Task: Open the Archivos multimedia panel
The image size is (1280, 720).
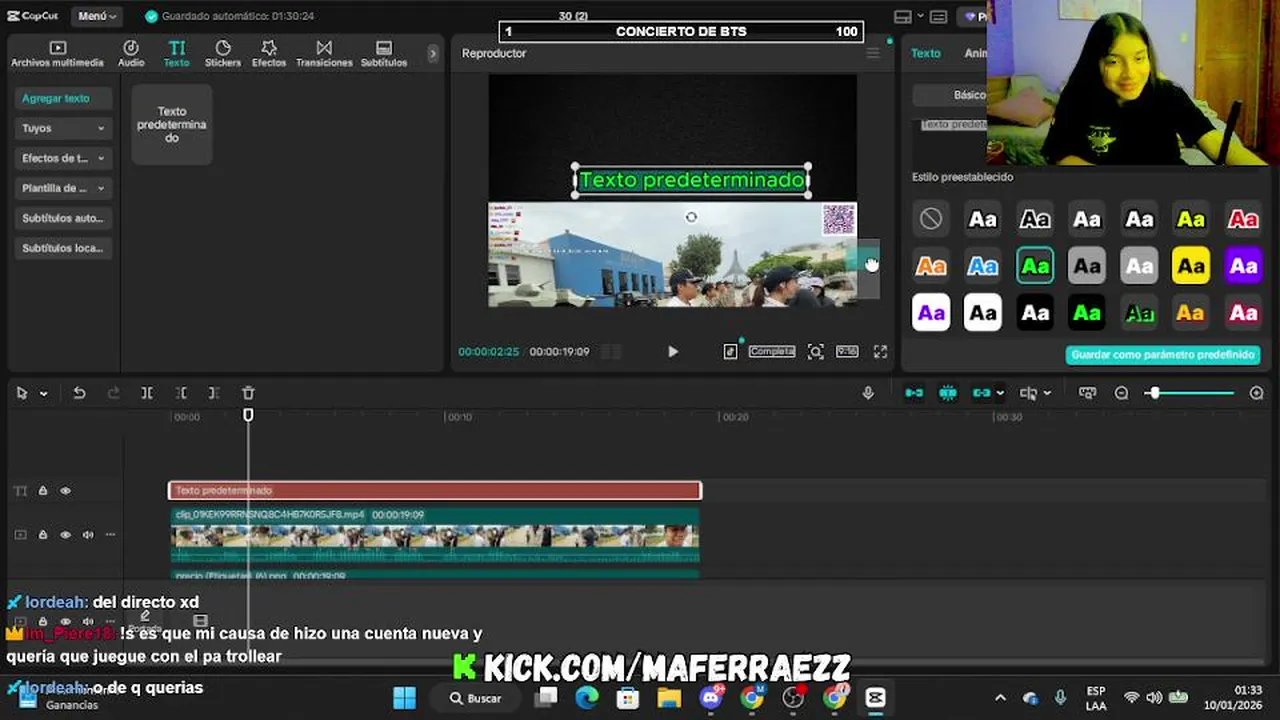Action: tap(57, 54)
